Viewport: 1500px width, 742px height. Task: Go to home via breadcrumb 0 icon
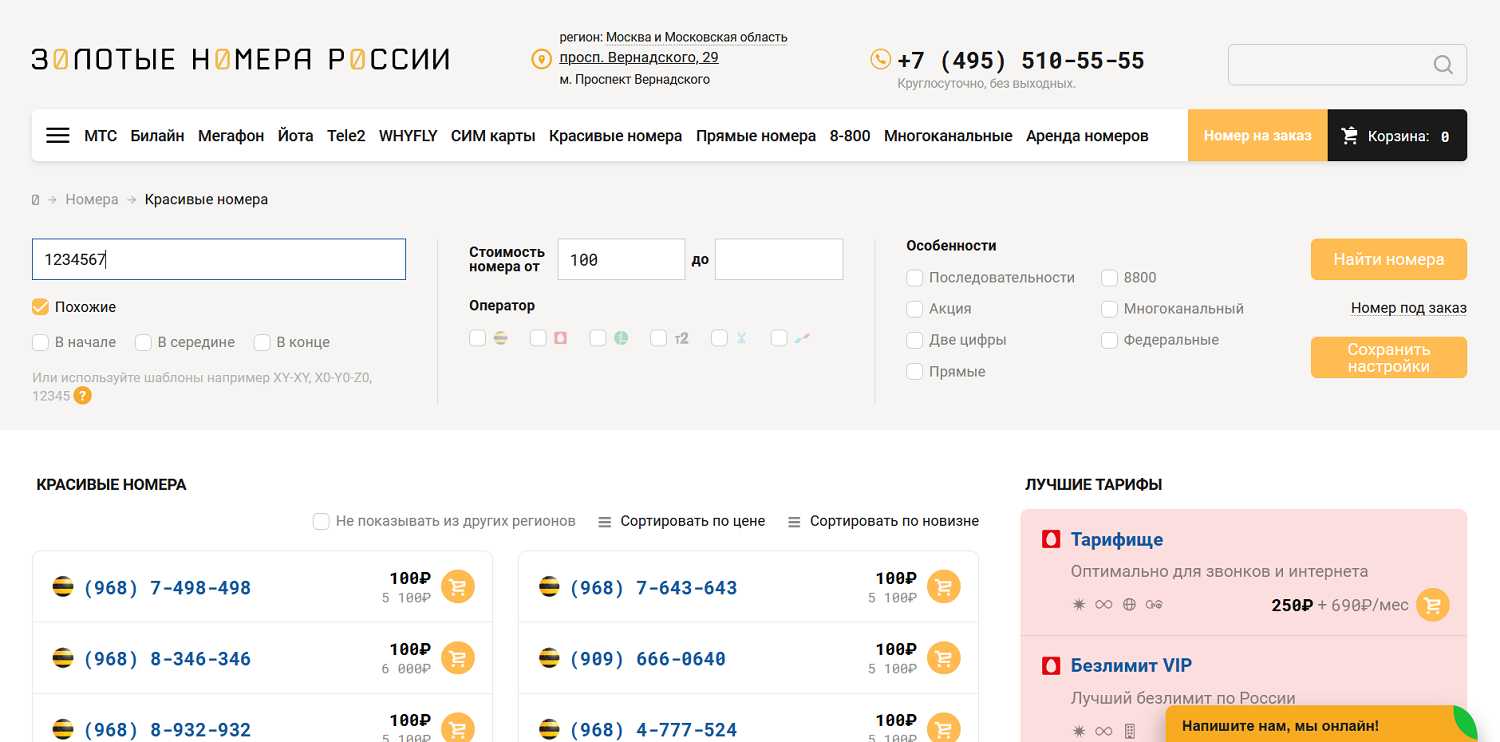coord(36,199)
